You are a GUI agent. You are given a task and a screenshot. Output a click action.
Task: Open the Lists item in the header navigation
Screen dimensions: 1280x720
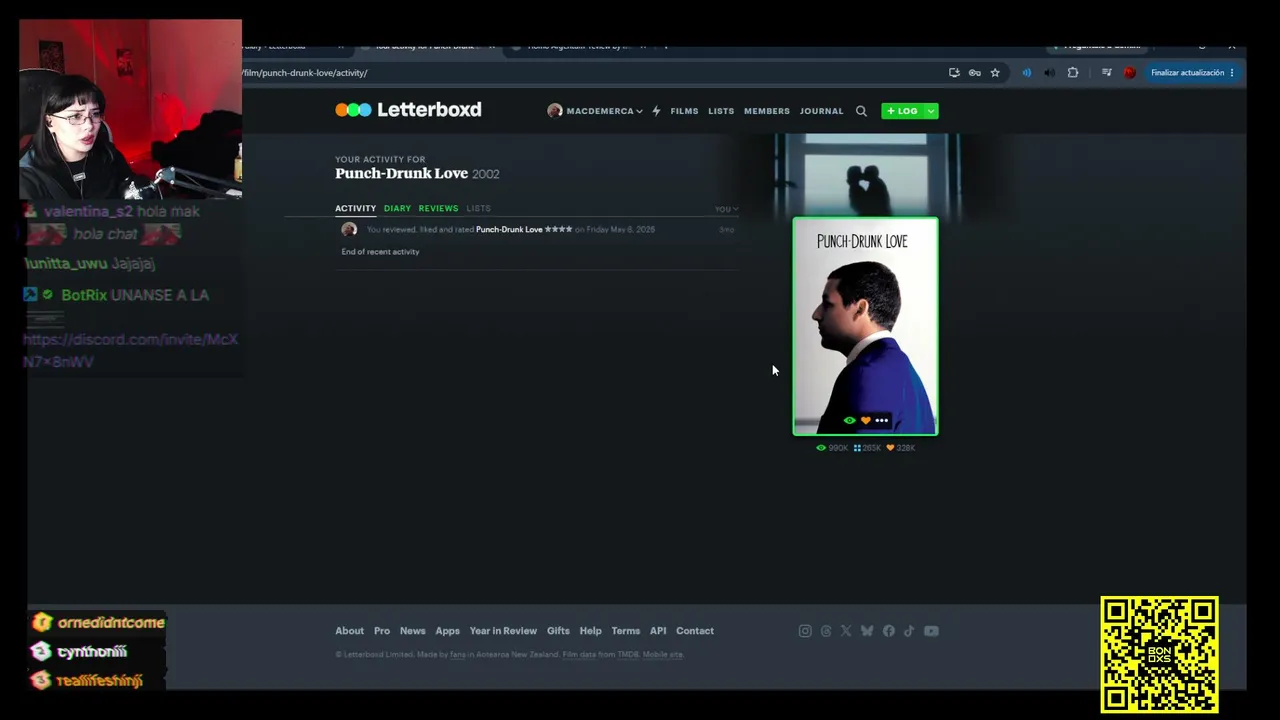(x=721, y=111)
